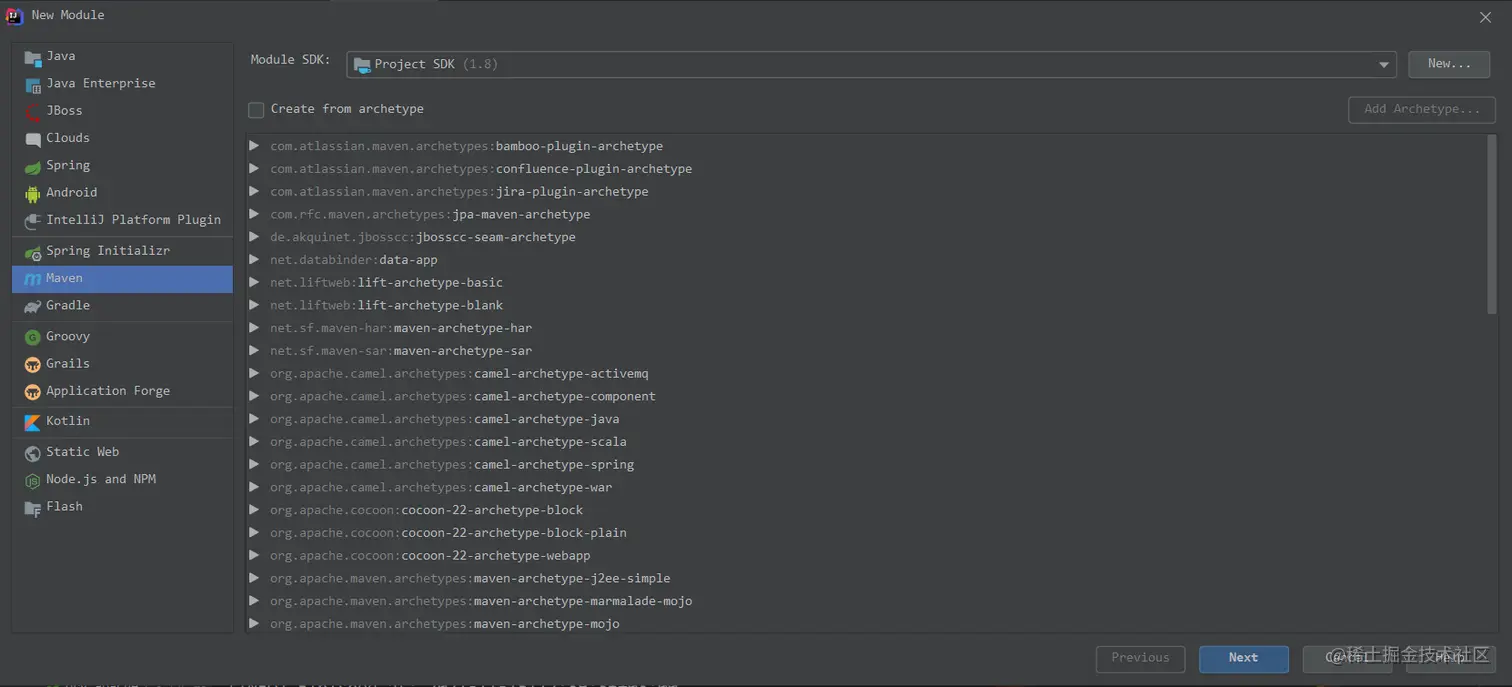Viewport: 1512px width, 687px height.
Task: Expand maven-archetype-har node
Action: click(254, 328)
